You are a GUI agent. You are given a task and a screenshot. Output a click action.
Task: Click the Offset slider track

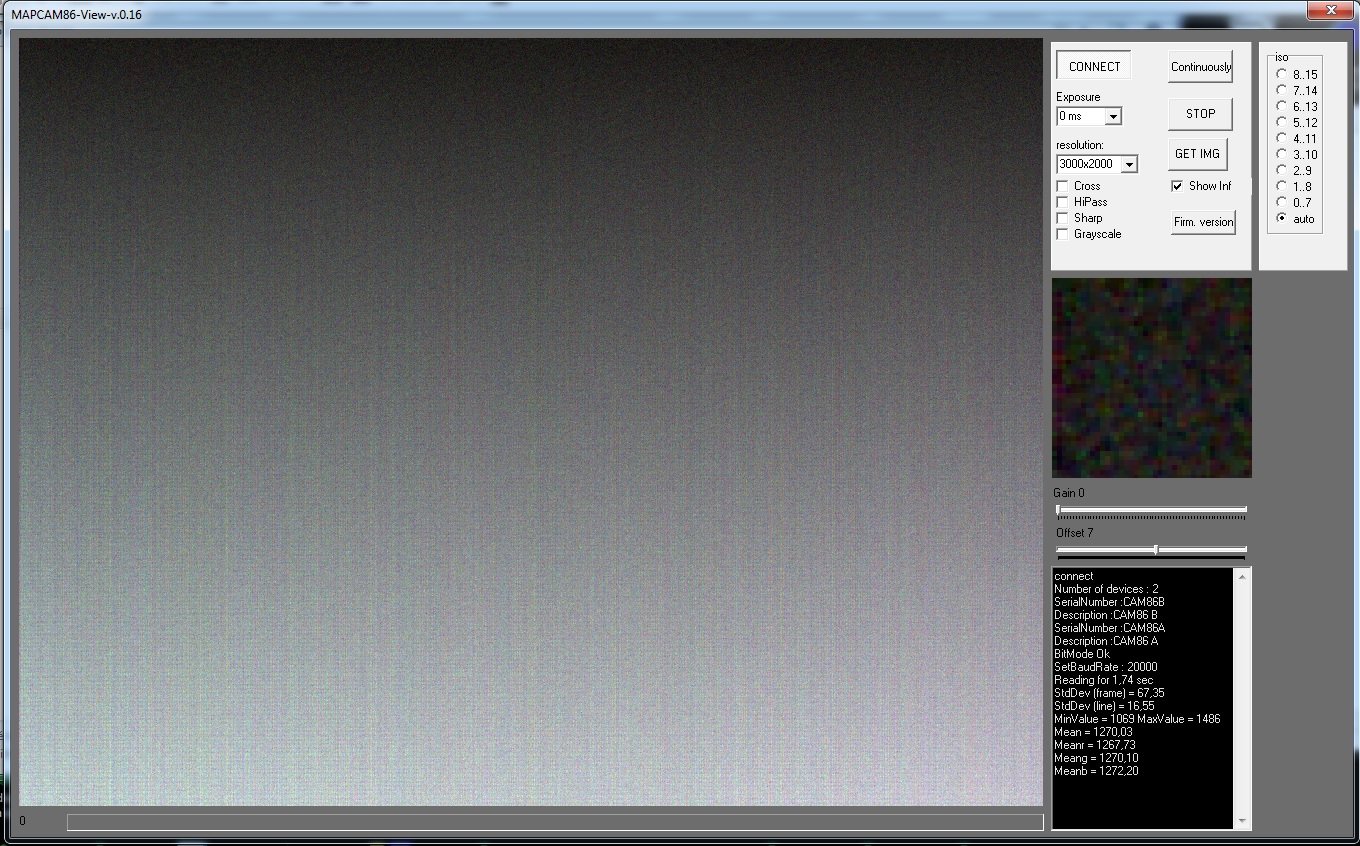point(1152,550)
